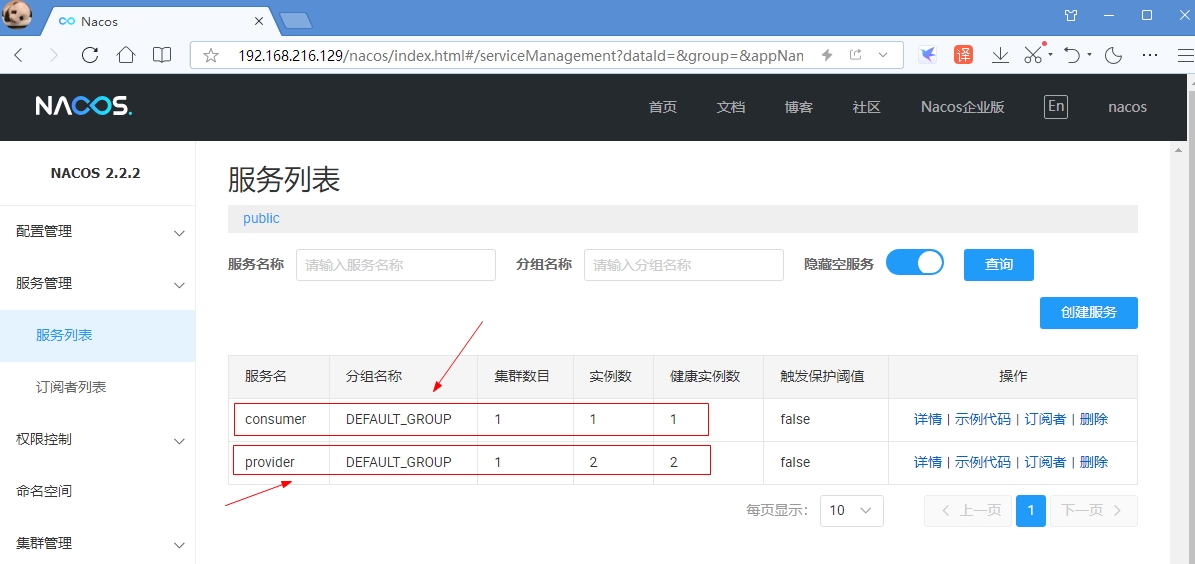Switch language with the En button
This screenshot has width=1195, height=564.
pos(1056,106)
